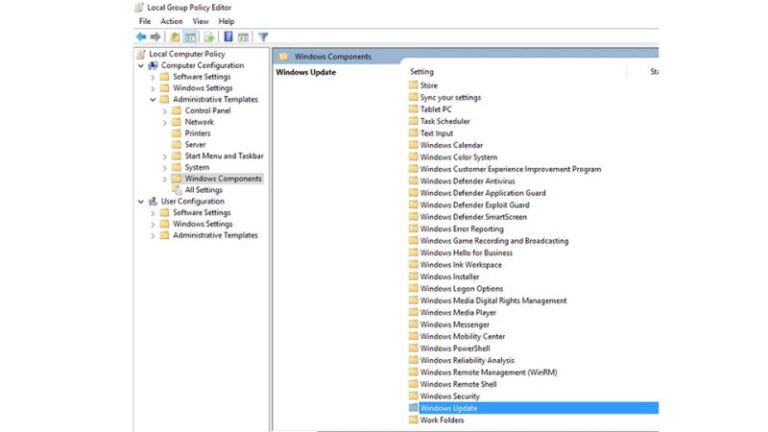
Task: Open the View menu
Action: coord(200,21)
